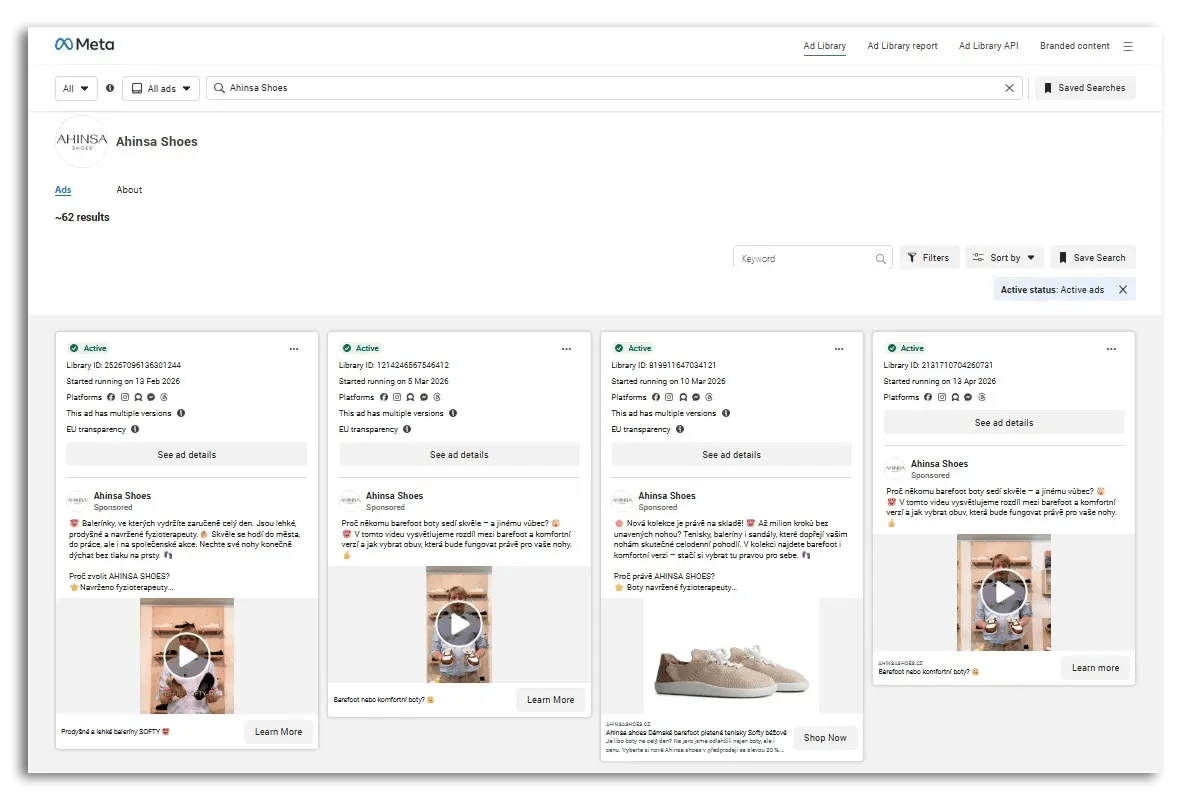
Task: Select the Facebook platform icon on first ad
Action: pos(111,397)
